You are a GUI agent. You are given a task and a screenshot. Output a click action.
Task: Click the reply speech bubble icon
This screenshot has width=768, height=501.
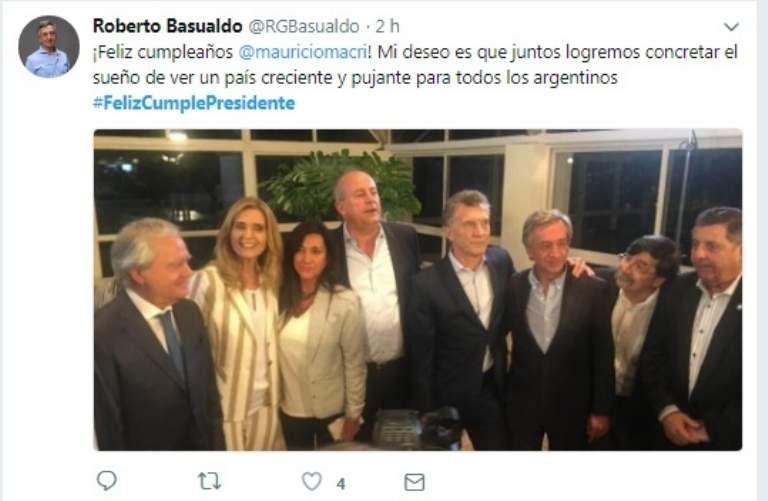point(107,481)
